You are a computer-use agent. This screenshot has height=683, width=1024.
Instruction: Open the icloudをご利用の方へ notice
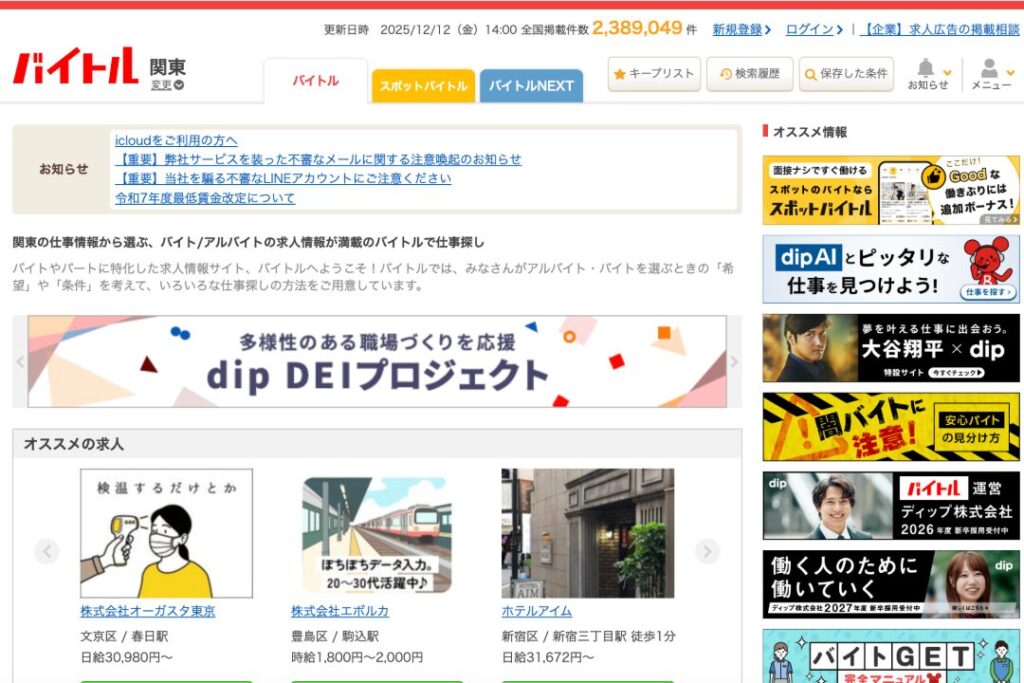(x=176, y=141)
